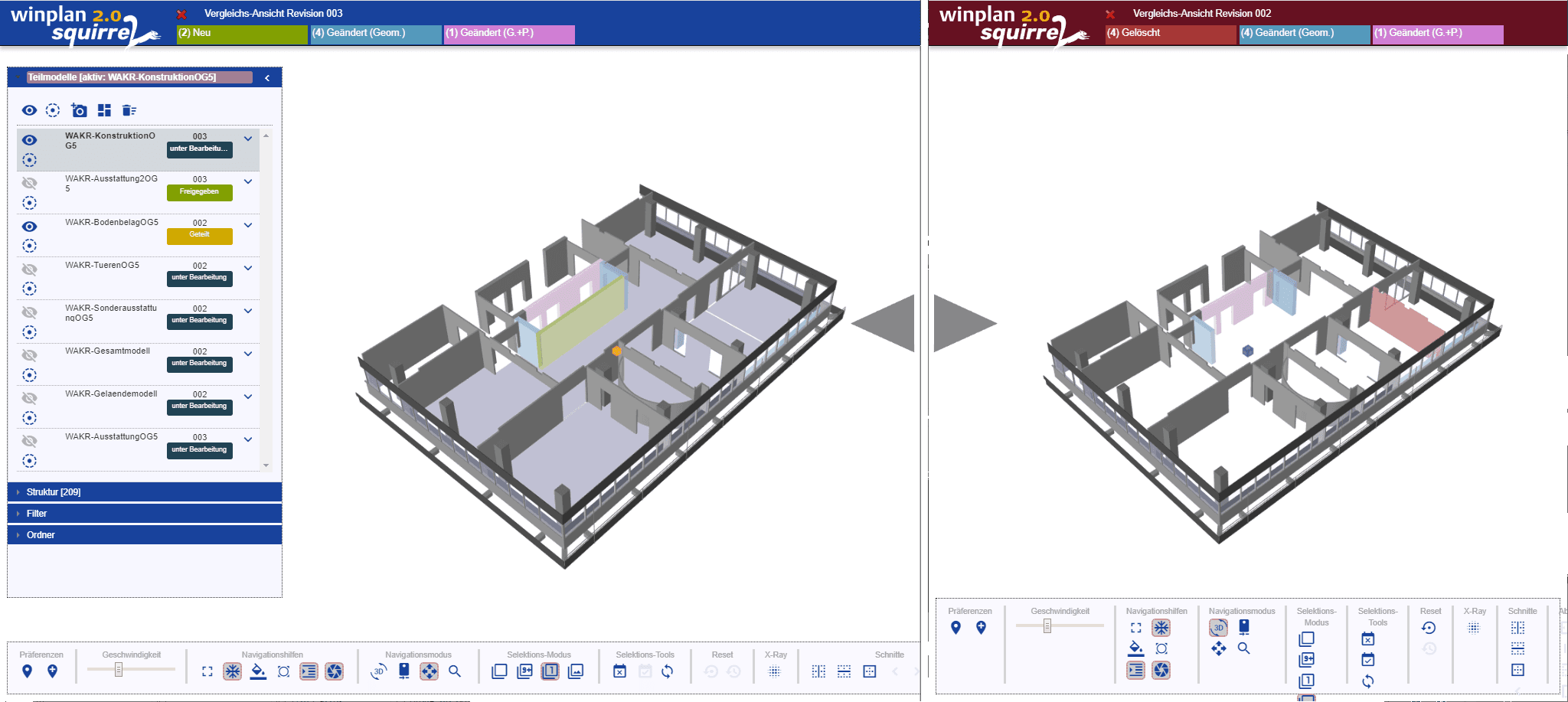
Task: Click (1) Geändert (G.+P.) tag in Revision 002 header
Action: pyautogui.click(x=1438, y=34)
